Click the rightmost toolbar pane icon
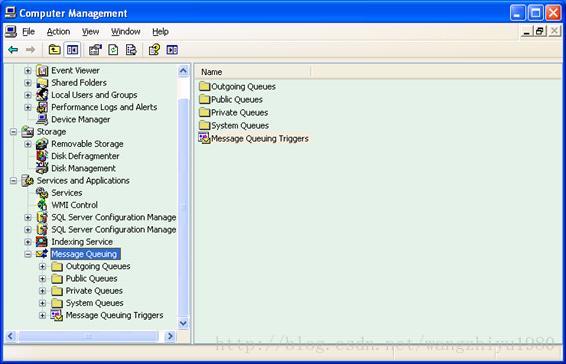Viewport: 566px width, 364px height. click(x=172, y=49)
